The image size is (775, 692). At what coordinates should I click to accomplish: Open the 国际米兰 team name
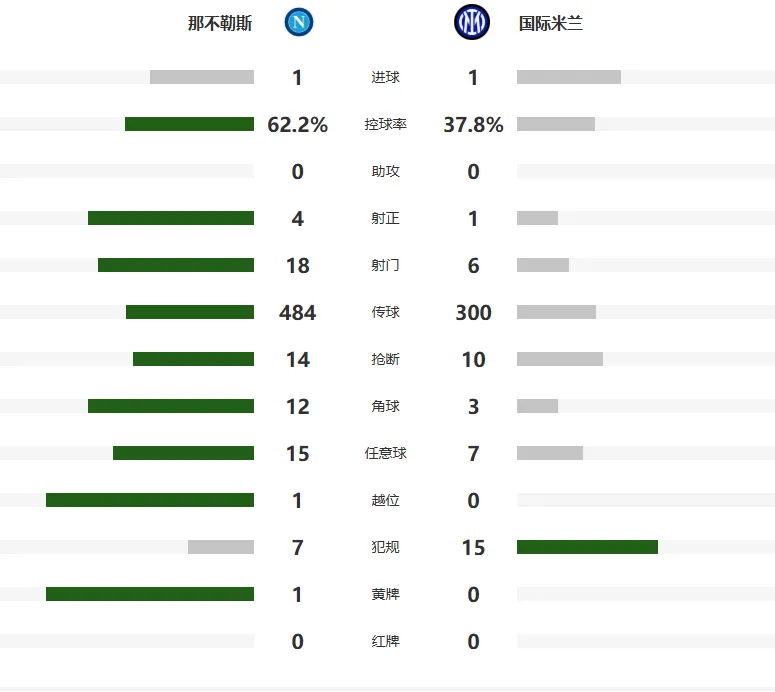551,23
